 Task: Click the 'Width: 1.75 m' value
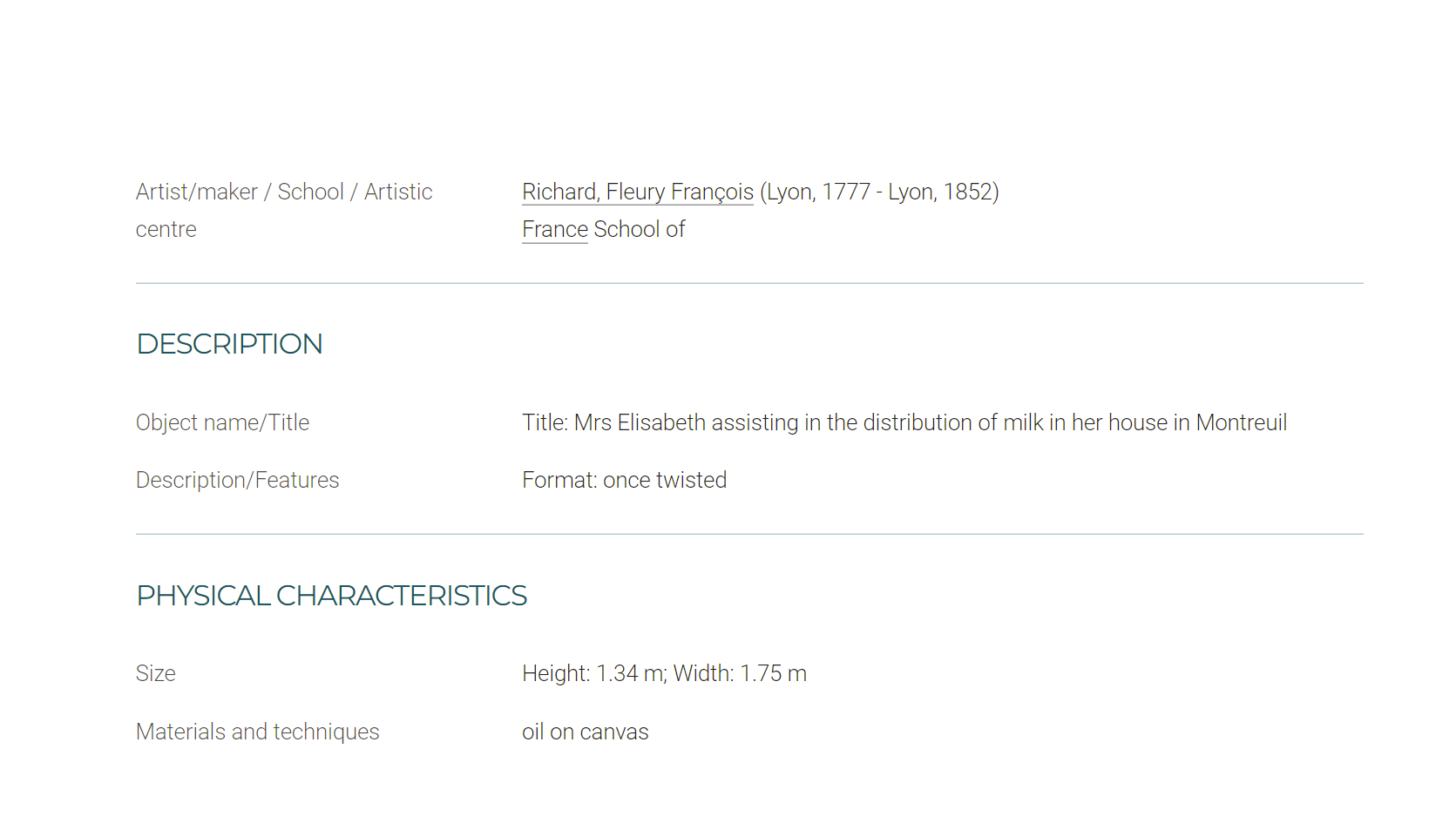(740, 673)
